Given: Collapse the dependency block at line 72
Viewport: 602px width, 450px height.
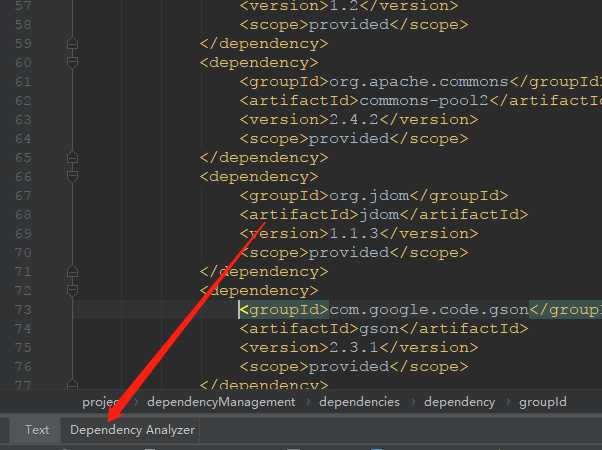Looking at the screenshot, I should coord(72,290).
